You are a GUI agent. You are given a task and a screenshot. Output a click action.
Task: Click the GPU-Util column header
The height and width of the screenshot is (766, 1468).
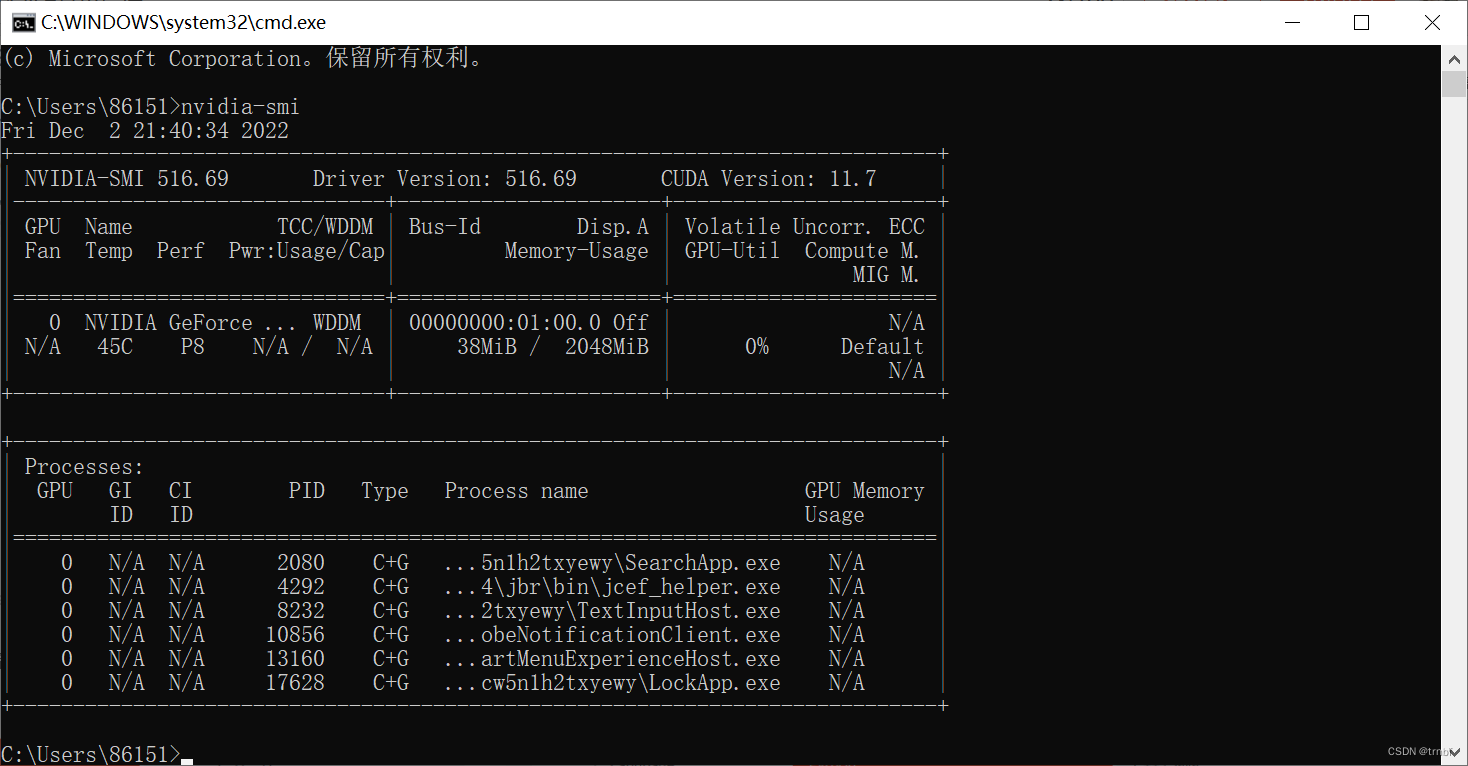pyautogui.click(x=732, y=251)
